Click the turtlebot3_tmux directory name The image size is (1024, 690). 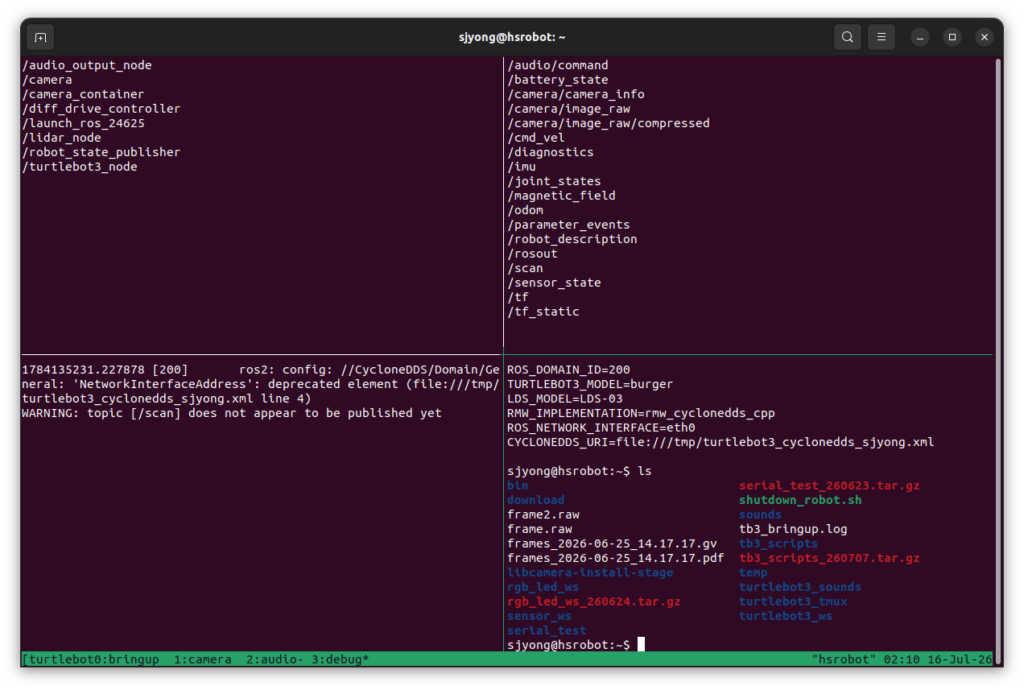pyautogui.click(x=793, y=601)
